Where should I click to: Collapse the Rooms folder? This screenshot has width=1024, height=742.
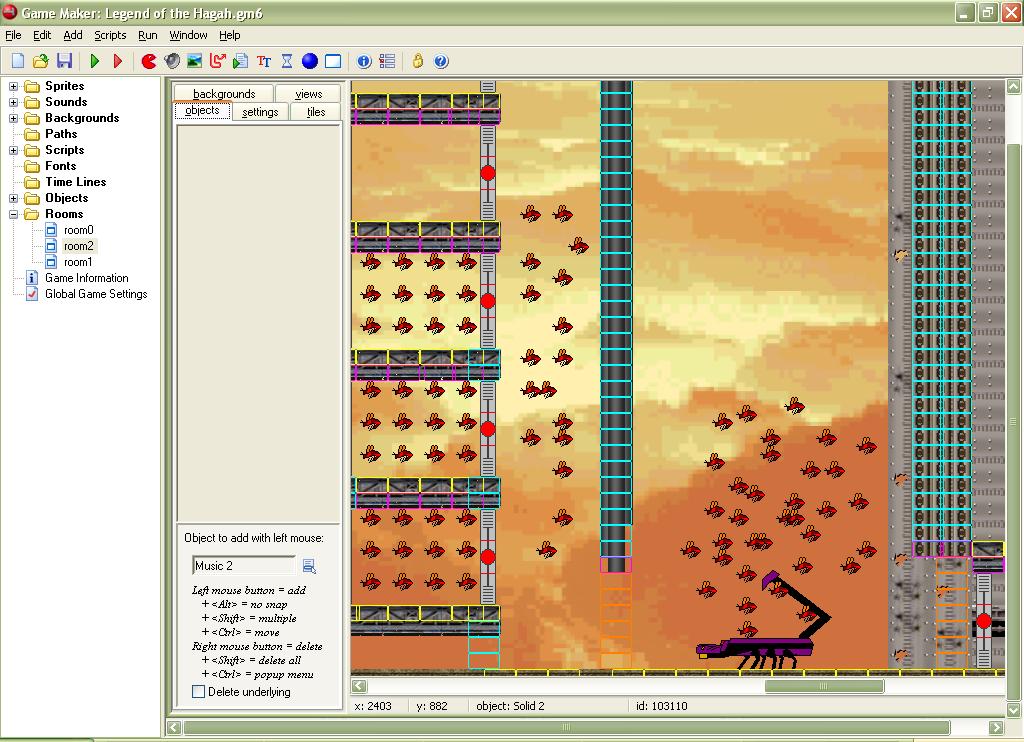tap(13, 214)
